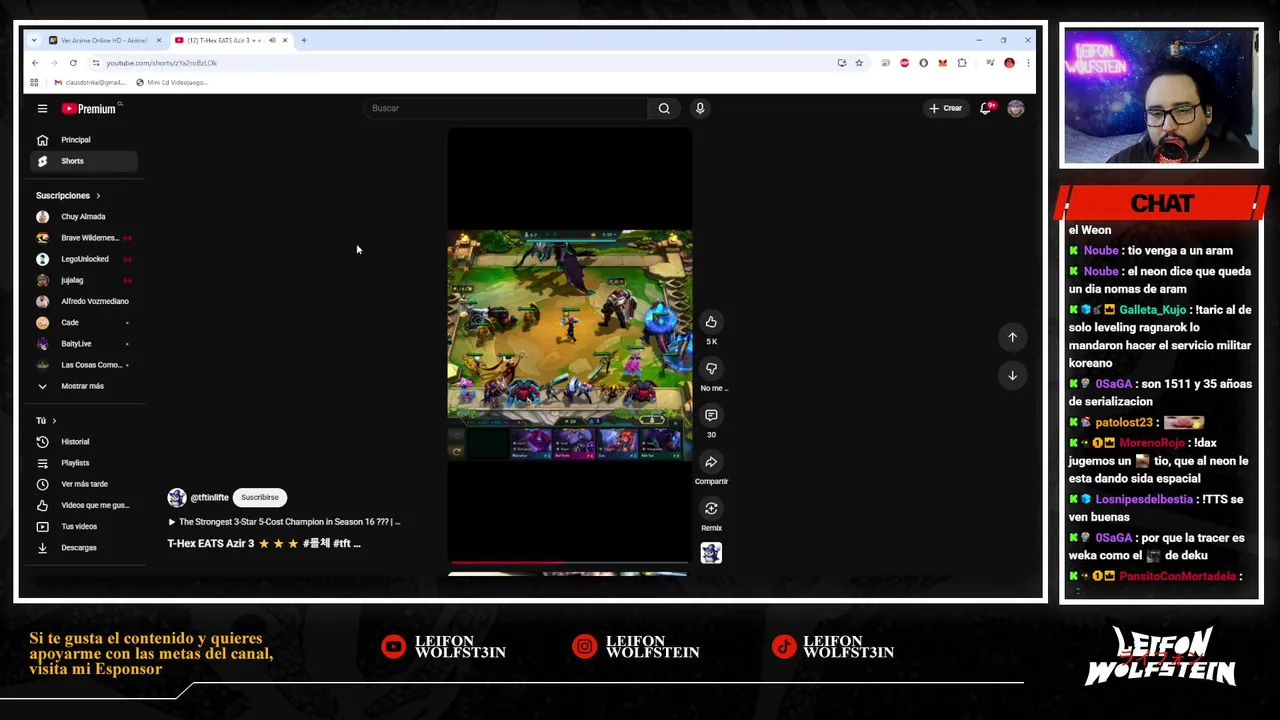Go back with the browser back arrow
The width and height of the screenshot is (1280, 720).
[35, 63]
